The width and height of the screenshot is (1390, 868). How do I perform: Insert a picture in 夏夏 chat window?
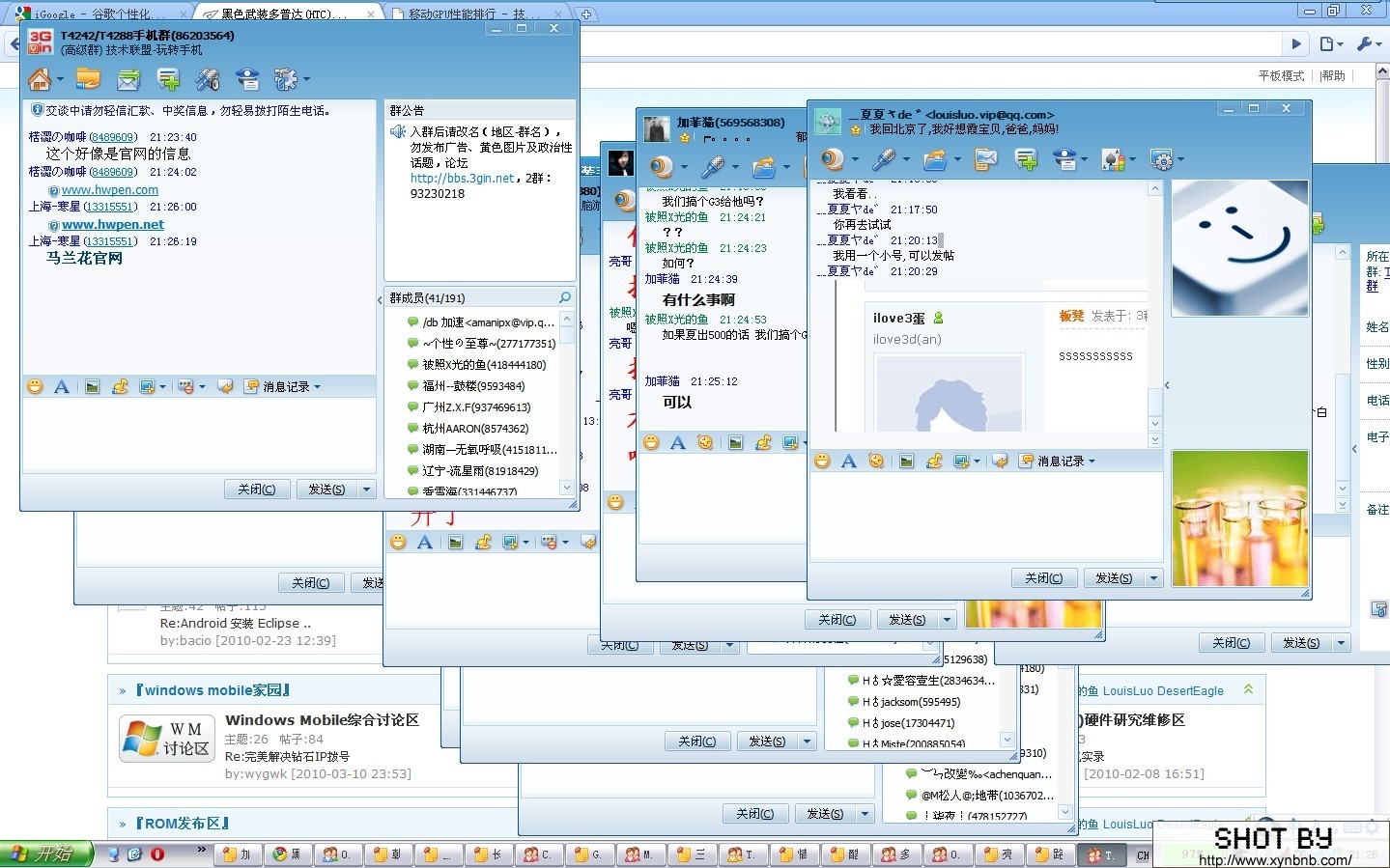click(x=906, y=461)
